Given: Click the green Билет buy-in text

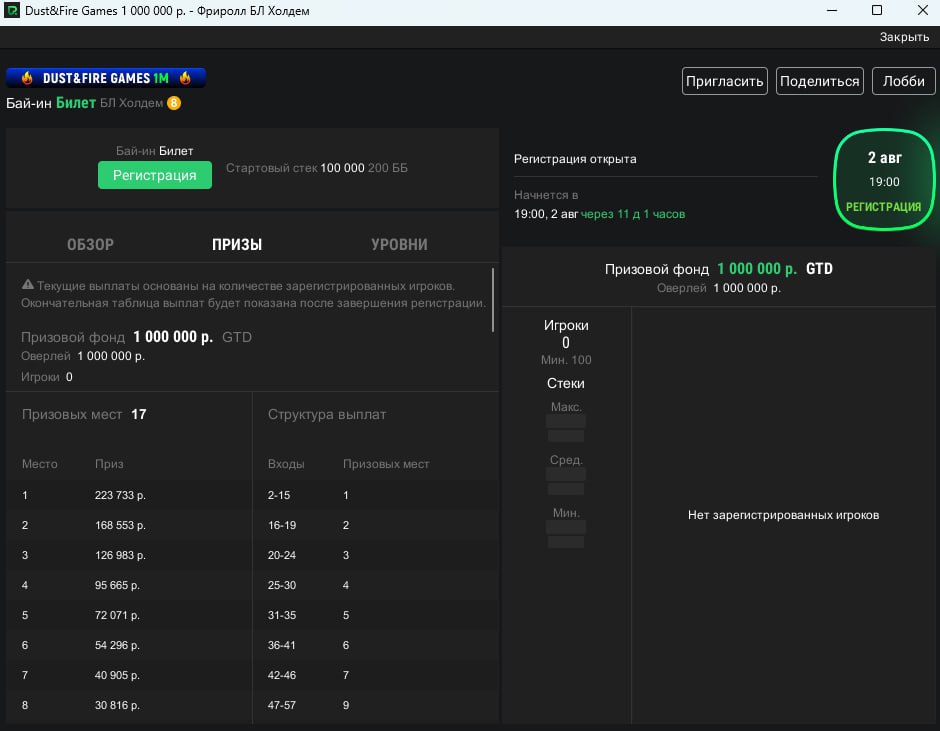Looking at the screenshot, I should [x=76, y=103].
